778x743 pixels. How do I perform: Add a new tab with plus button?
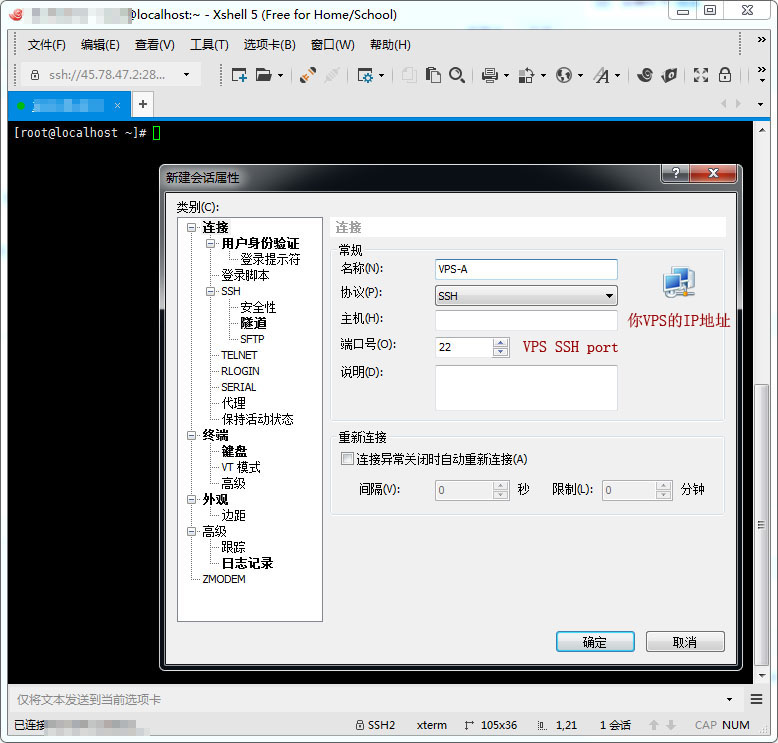pyautogui.click(x=143, y=104)
